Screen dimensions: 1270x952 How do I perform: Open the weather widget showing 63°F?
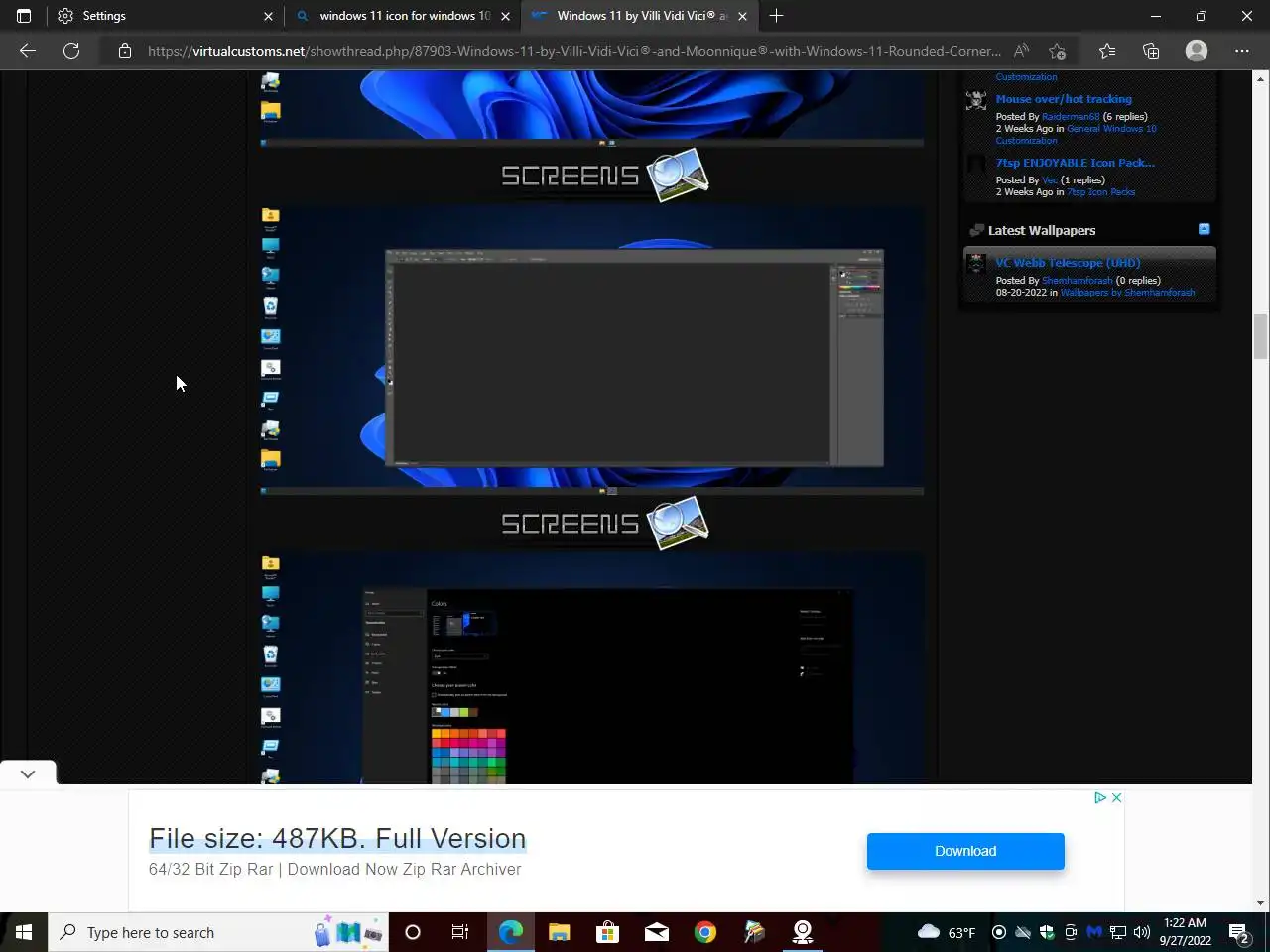coord(947,932)
